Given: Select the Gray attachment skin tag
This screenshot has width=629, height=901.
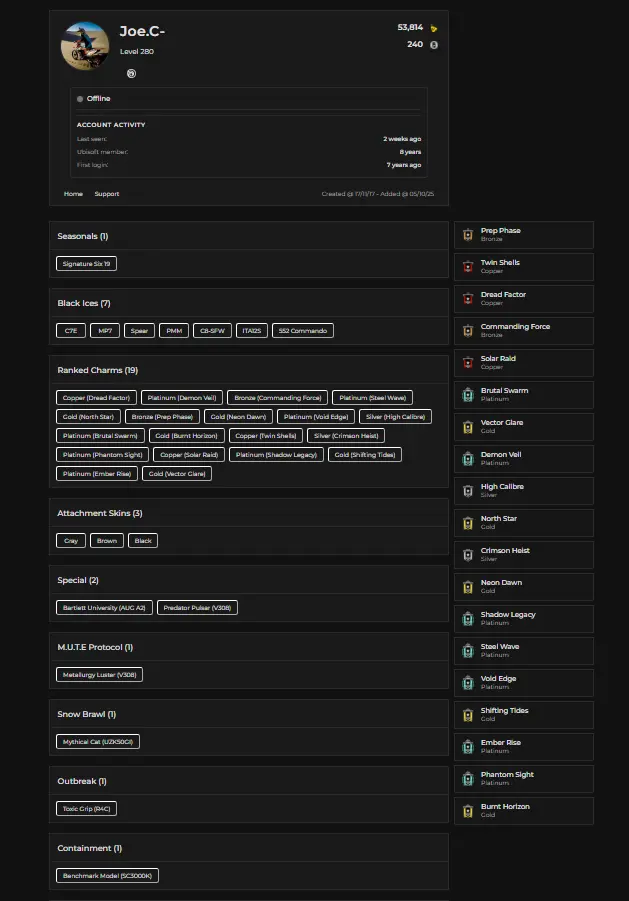Looking at the screenshot, I should pyautogui.click(x=71, y=541).
